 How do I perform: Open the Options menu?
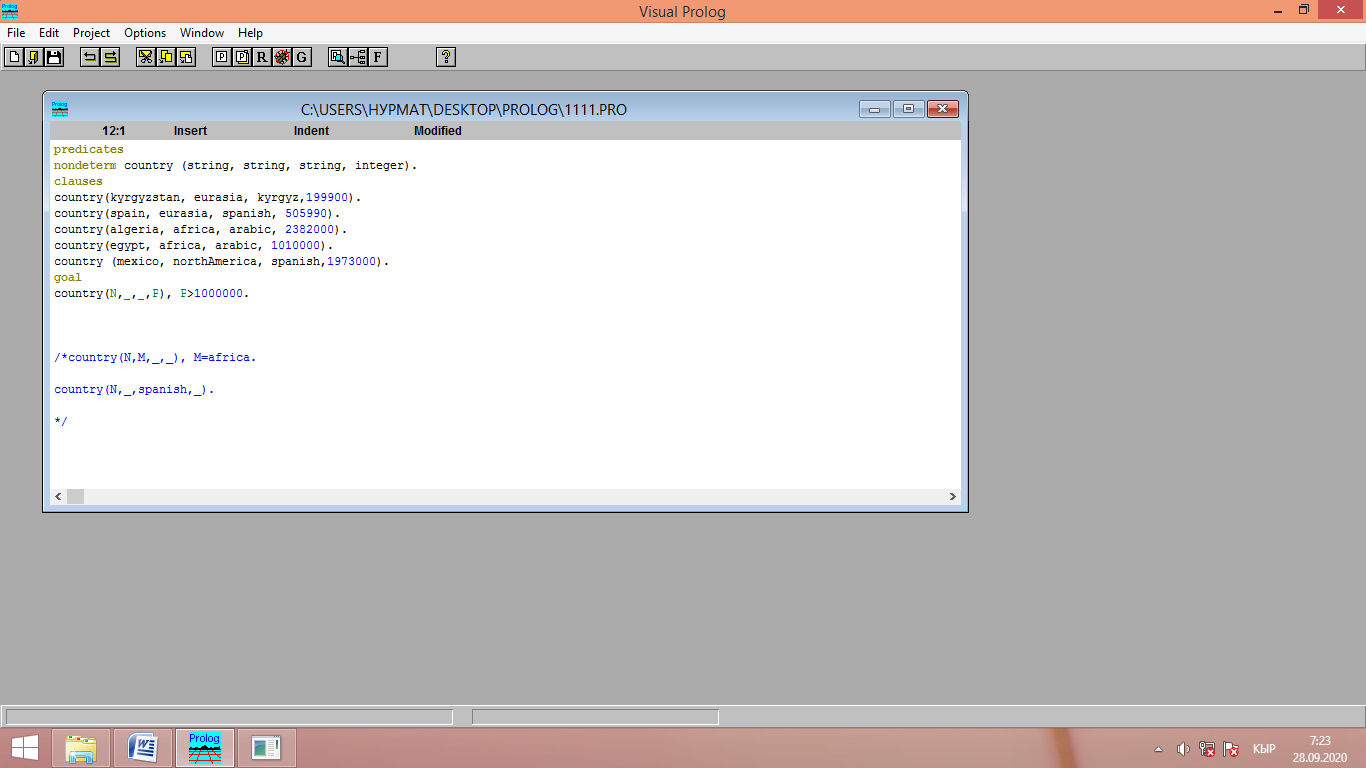tap(145, 33)
